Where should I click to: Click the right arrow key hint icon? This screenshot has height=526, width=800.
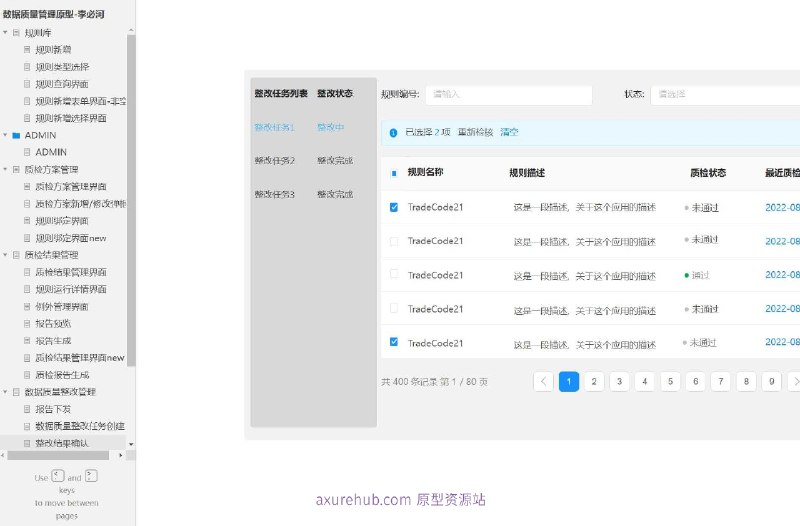[x=91, y=476]
